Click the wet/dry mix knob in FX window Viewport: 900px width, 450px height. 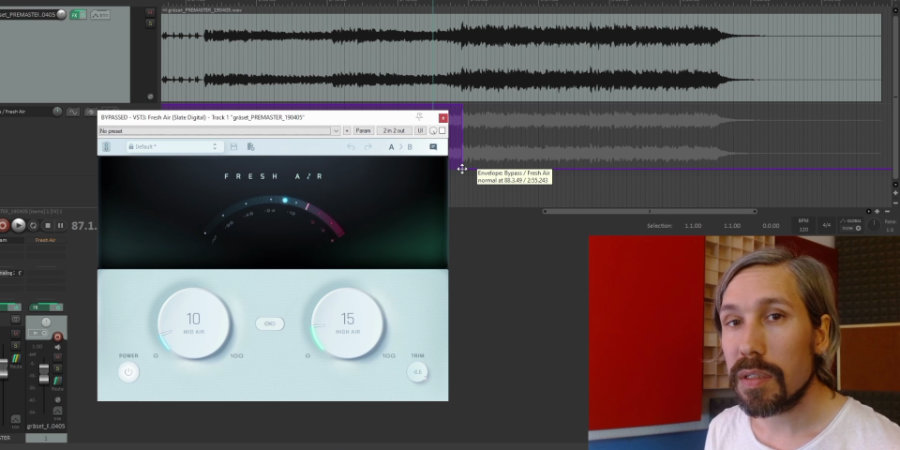pyautogui.click(x=433, y=131)
